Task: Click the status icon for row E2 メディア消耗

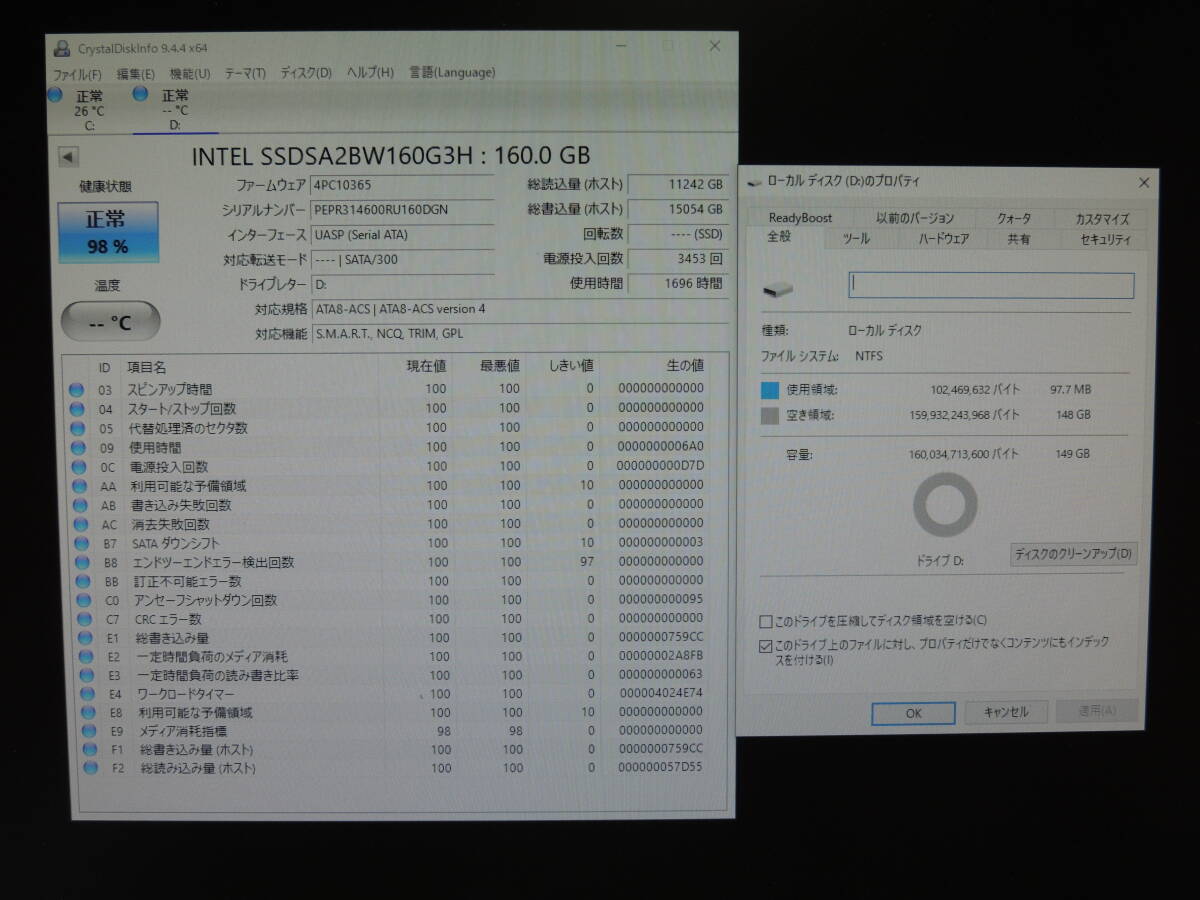Action: pos(86,656)
